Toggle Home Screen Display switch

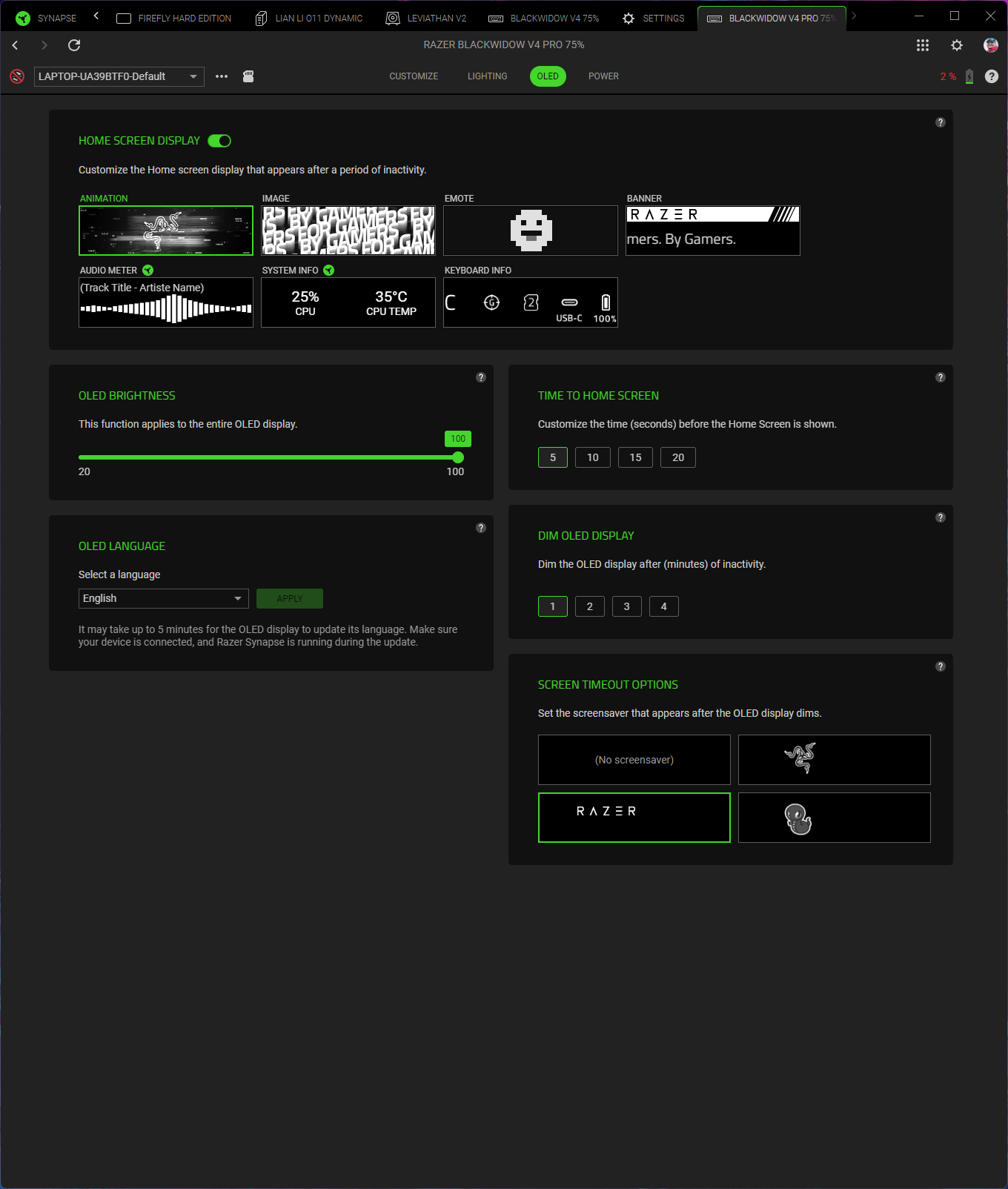[219, 141]
